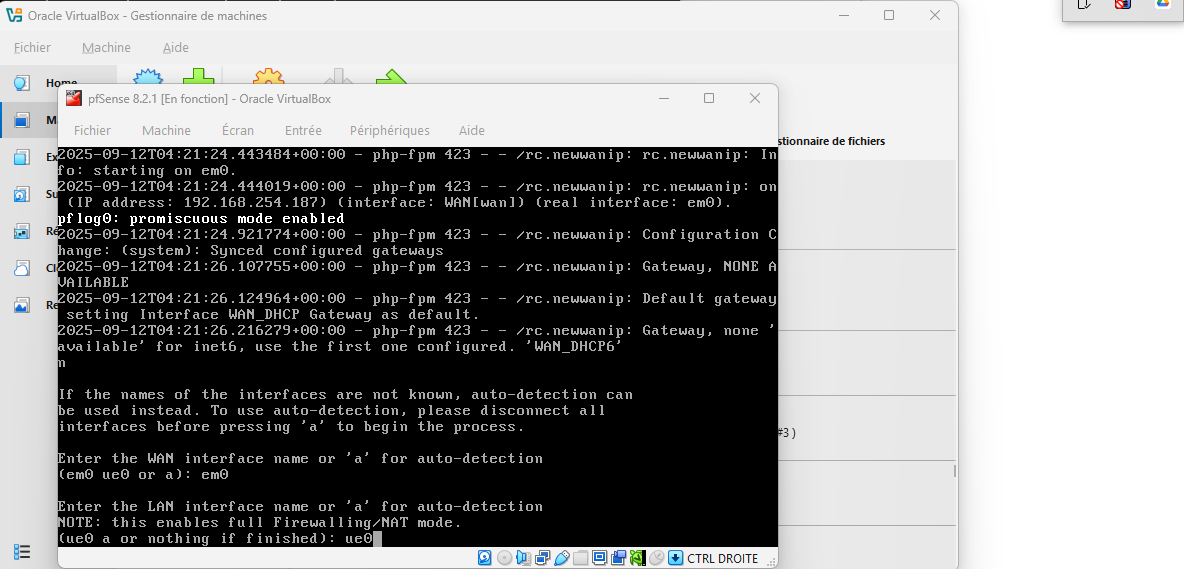Open the USB devices status bar icon
This screenshot has height=569, width=1184.
[x=562, y=558]
